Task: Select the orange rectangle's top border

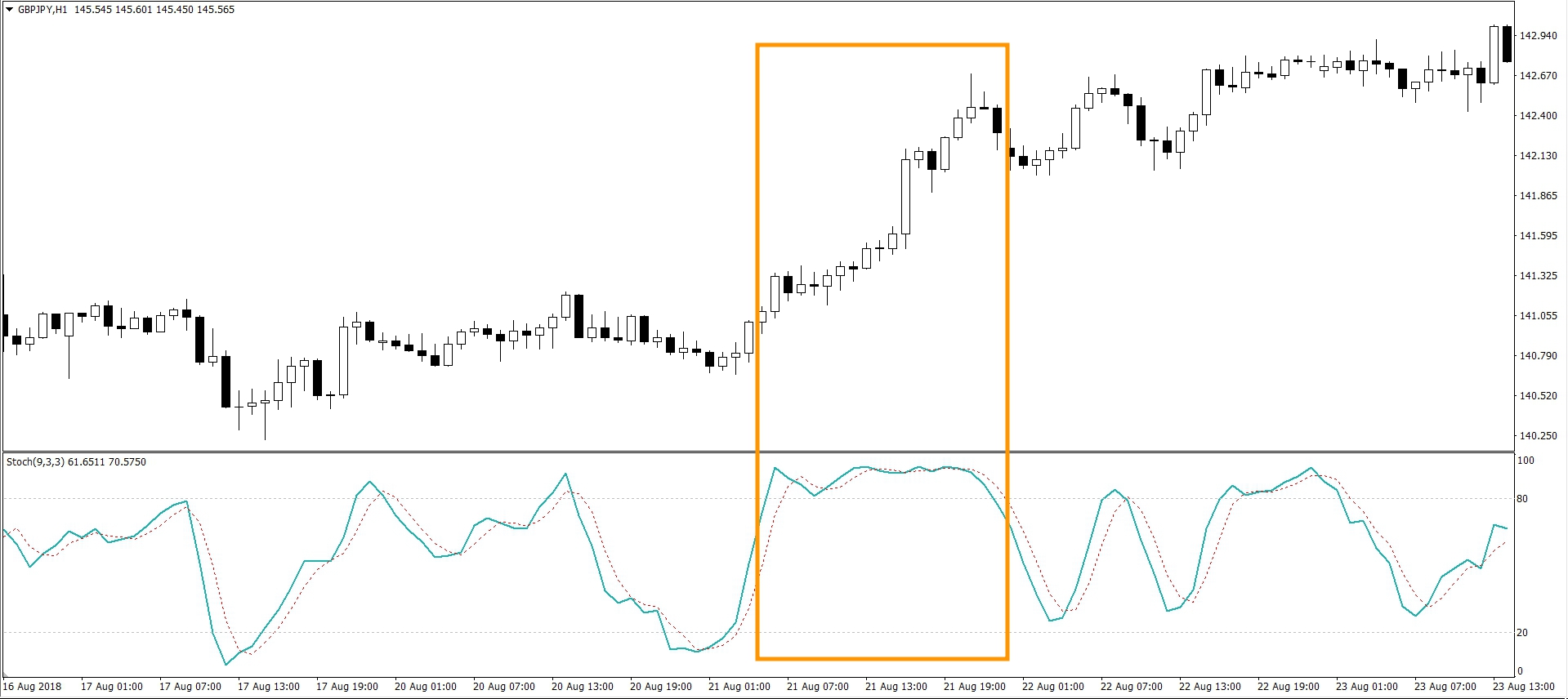Action: coord(882,46)
